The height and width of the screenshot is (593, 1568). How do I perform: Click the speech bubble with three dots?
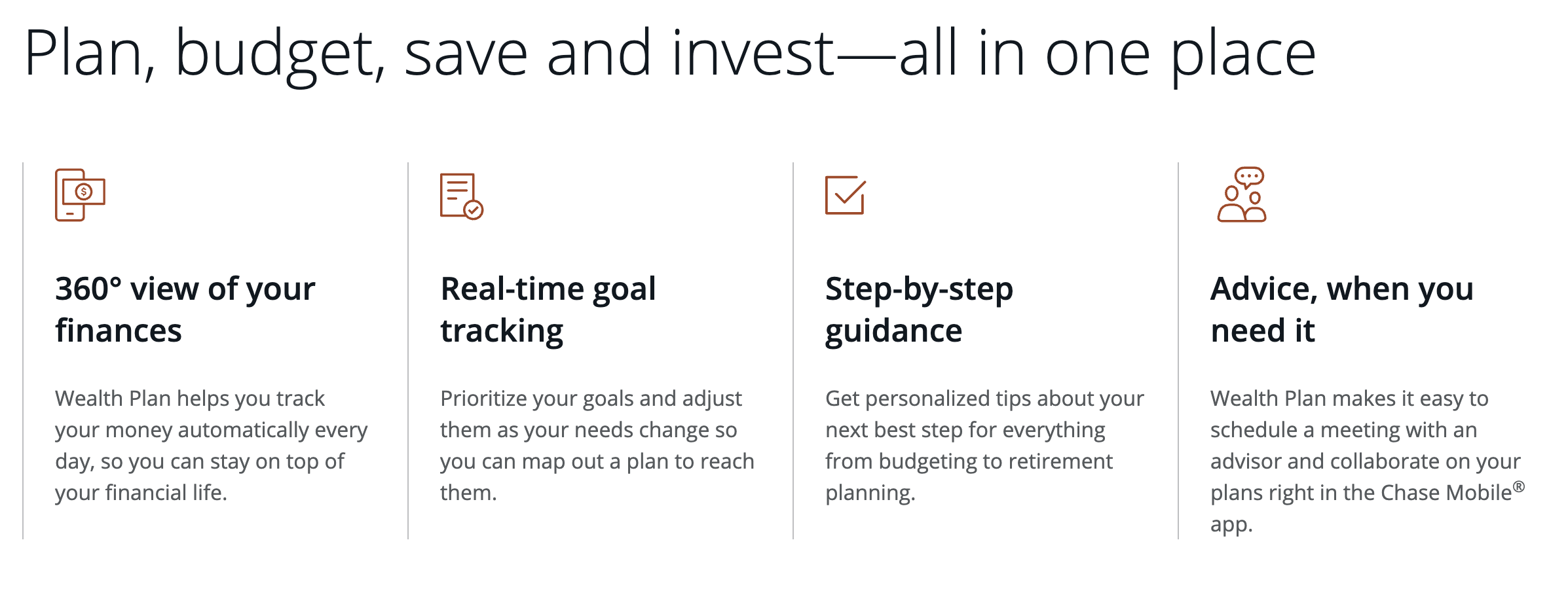tap(1249, 177)
